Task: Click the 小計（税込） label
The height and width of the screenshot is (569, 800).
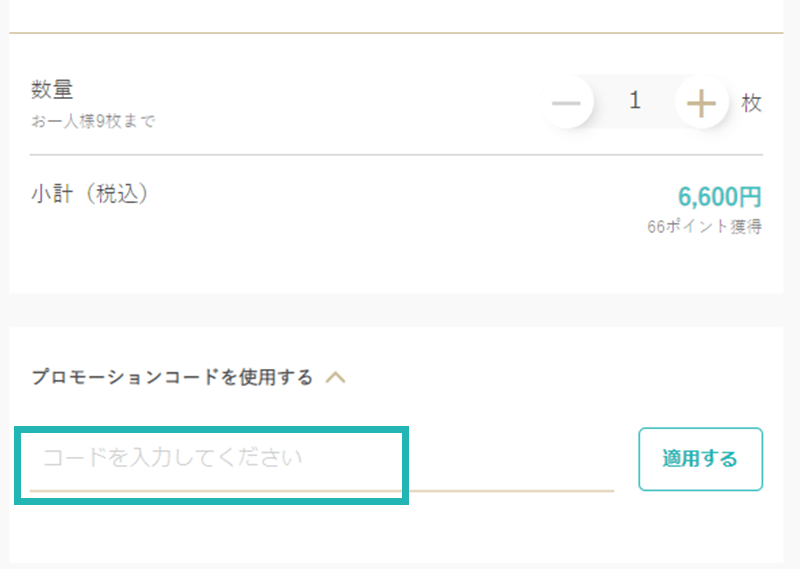Action: pyautogui.click(x=91, y=195)
